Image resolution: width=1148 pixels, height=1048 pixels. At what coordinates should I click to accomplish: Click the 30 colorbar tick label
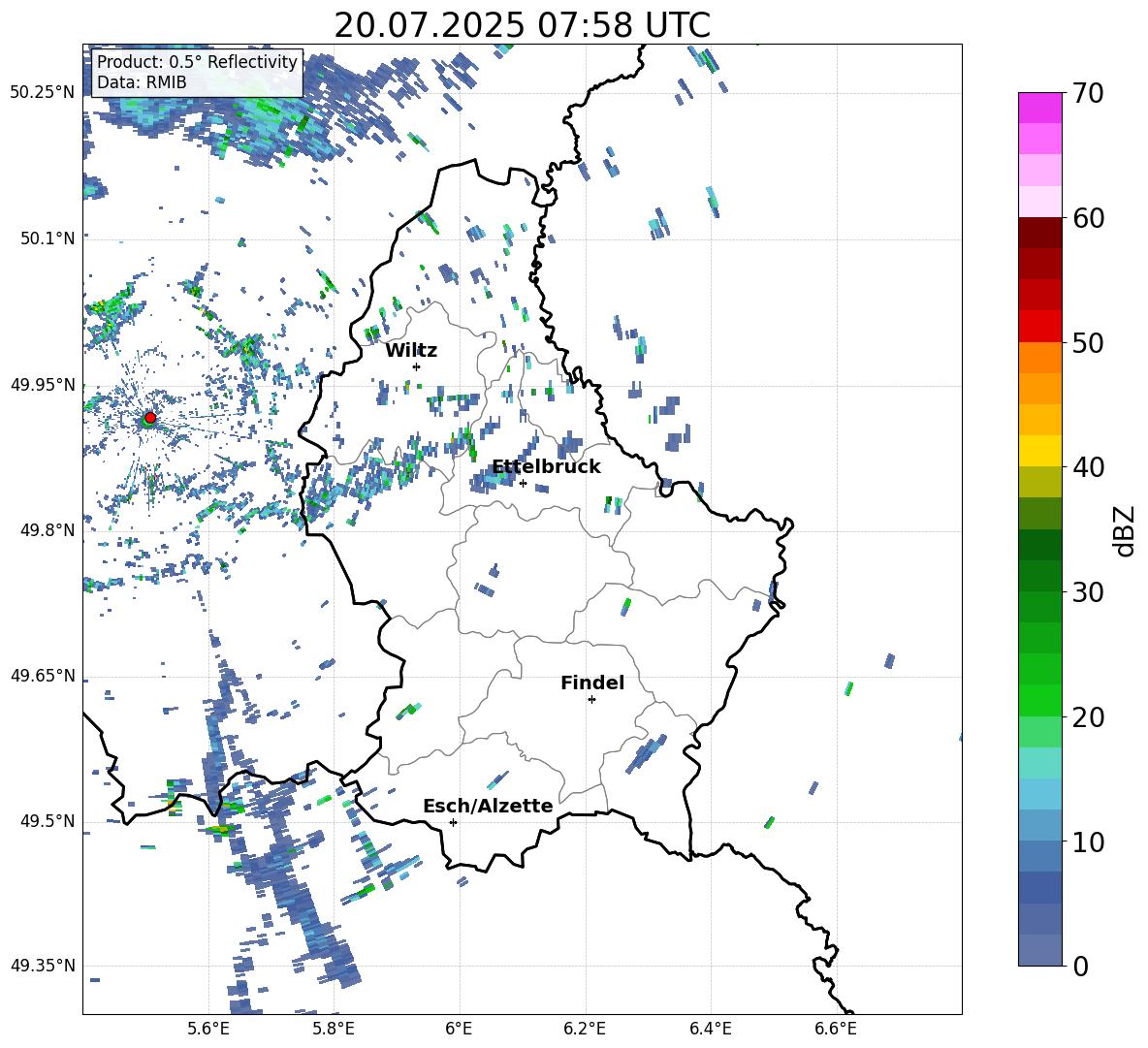[x=1088, y=592]
